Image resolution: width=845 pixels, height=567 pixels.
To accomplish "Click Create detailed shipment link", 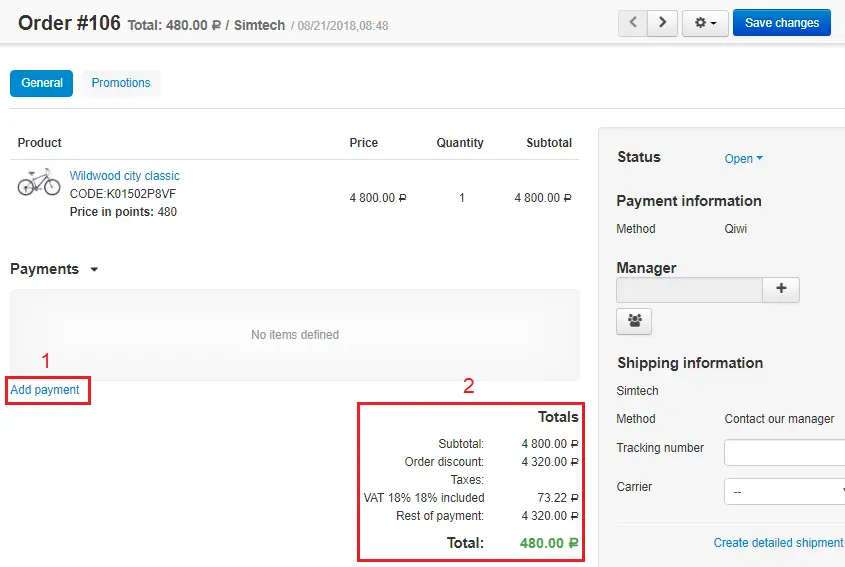I will [x=778, y=543].
